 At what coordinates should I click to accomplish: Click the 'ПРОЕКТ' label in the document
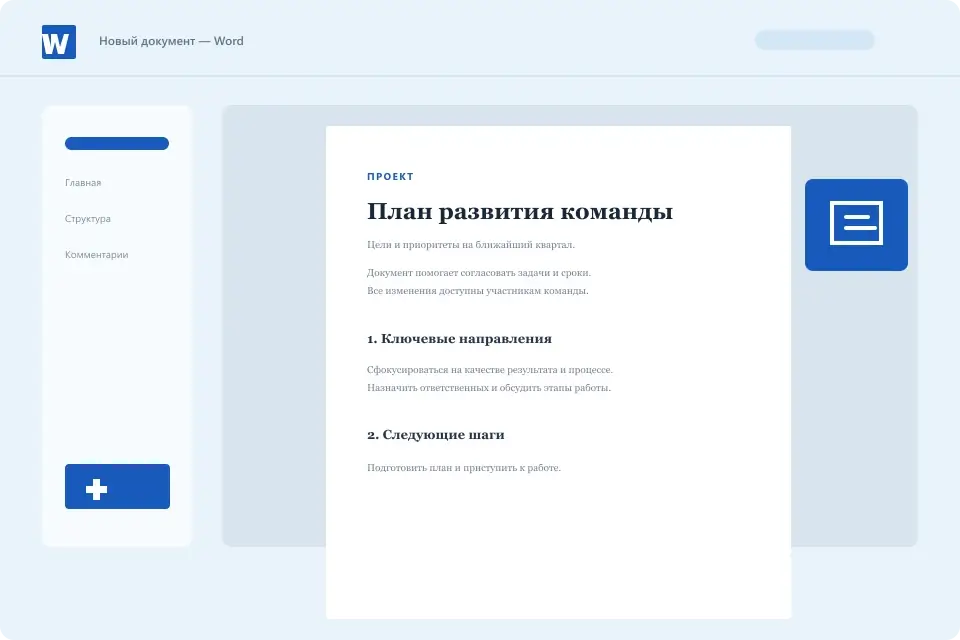[x=391, y=176]
